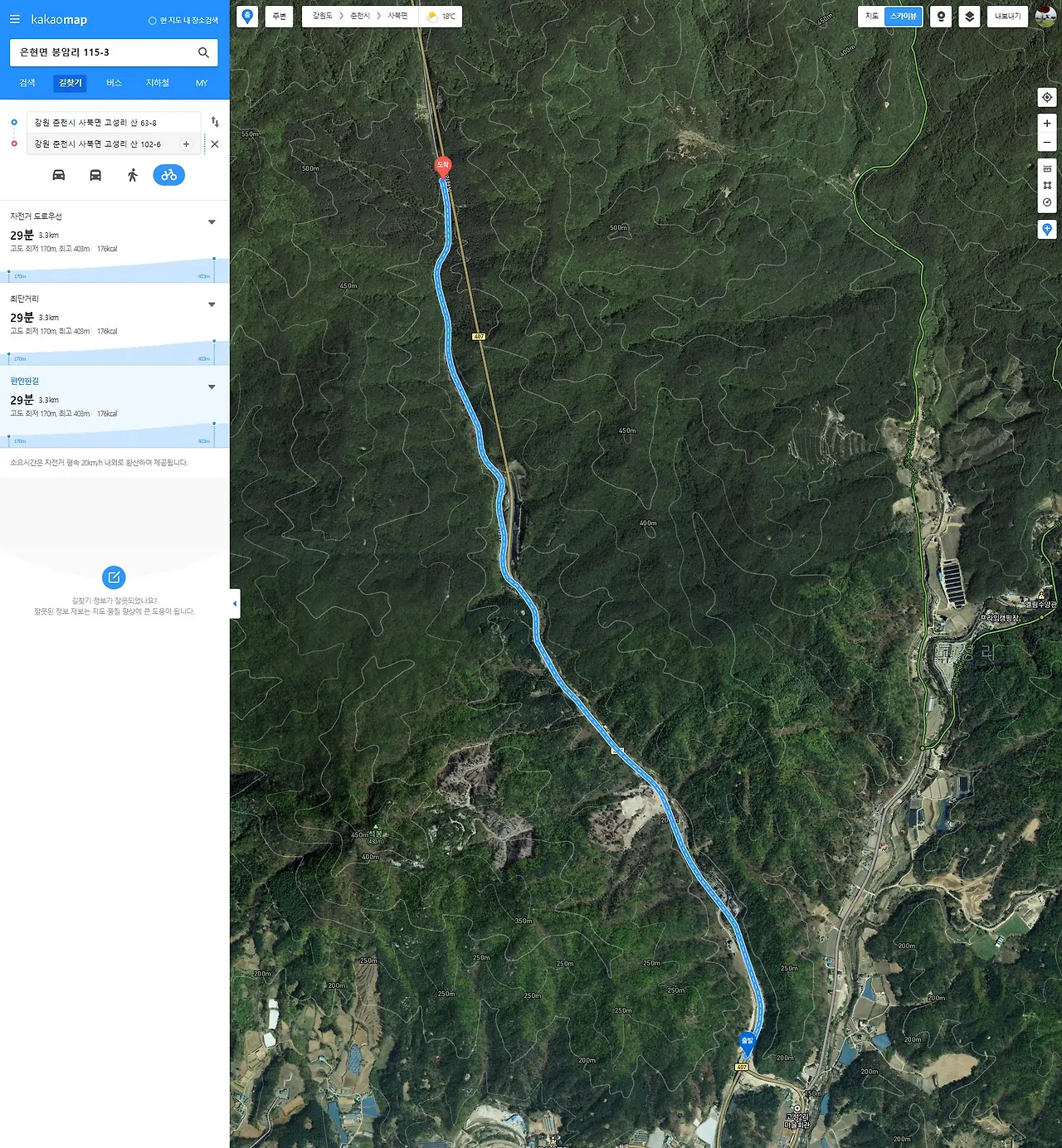Click the 주변 nearby button
Viewport: 1062px width, 1148px height.
(x=279, y=17)
